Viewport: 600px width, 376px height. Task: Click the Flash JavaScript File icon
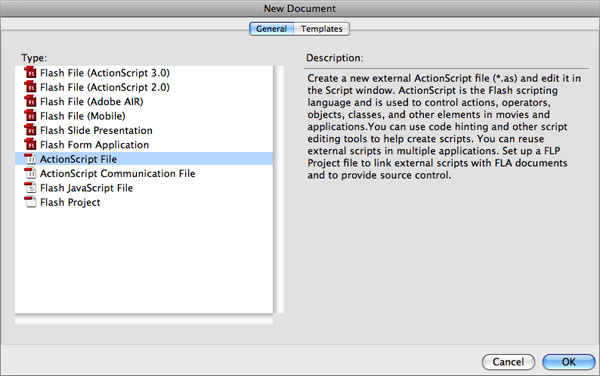tap(30, 187)
